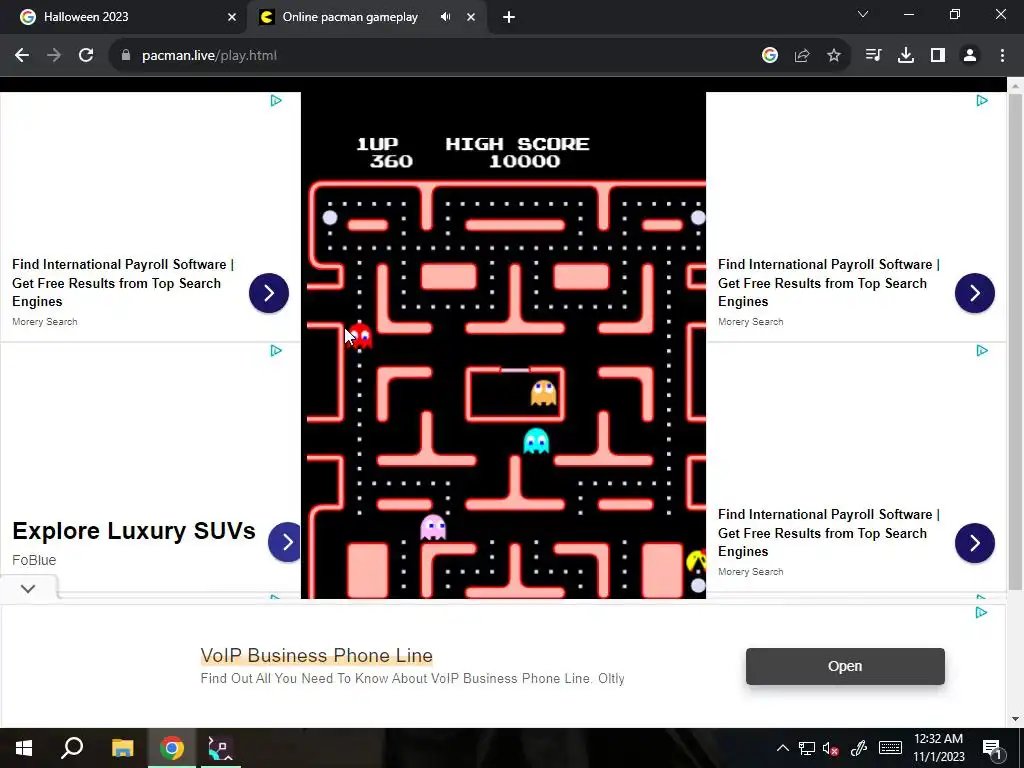Click AdChoices icon on Luxury SUVs ad
The width and height of the screenshot is (1024, 768).
tap(276, 351)
